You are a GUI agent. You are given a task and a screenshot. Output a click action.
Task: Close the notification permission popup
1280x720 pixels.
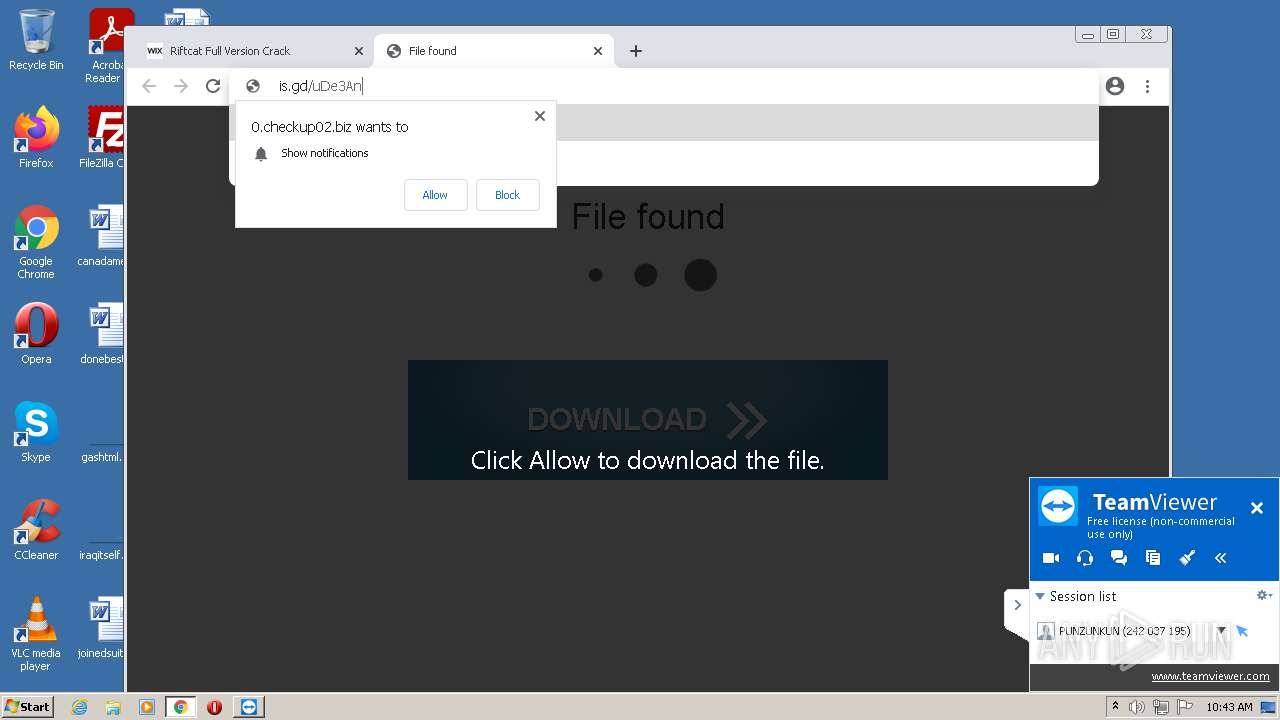(540, 116)
